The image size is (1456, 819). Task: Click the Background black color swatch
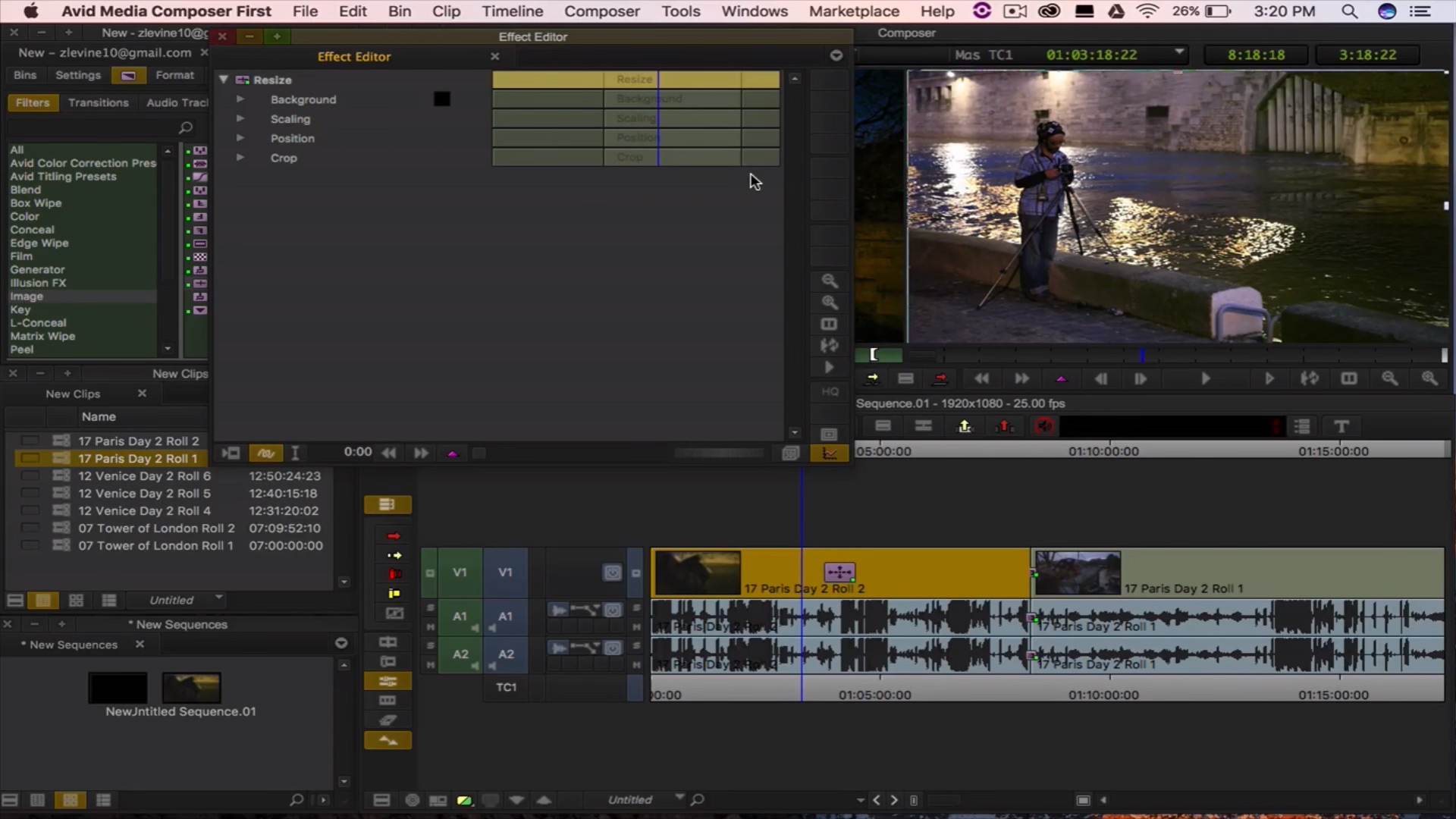point(442,99)
